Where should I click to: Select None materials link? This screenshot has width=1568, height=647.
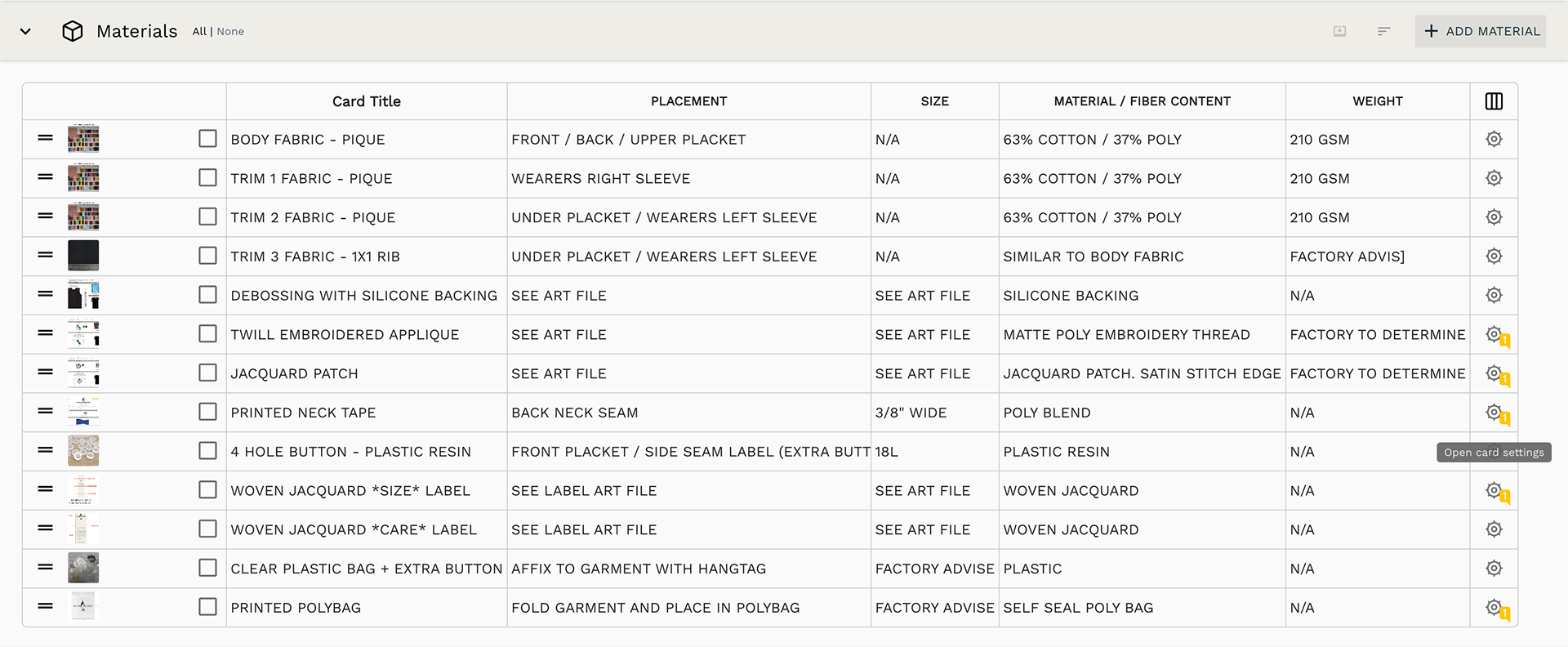[x=230, y=31]
